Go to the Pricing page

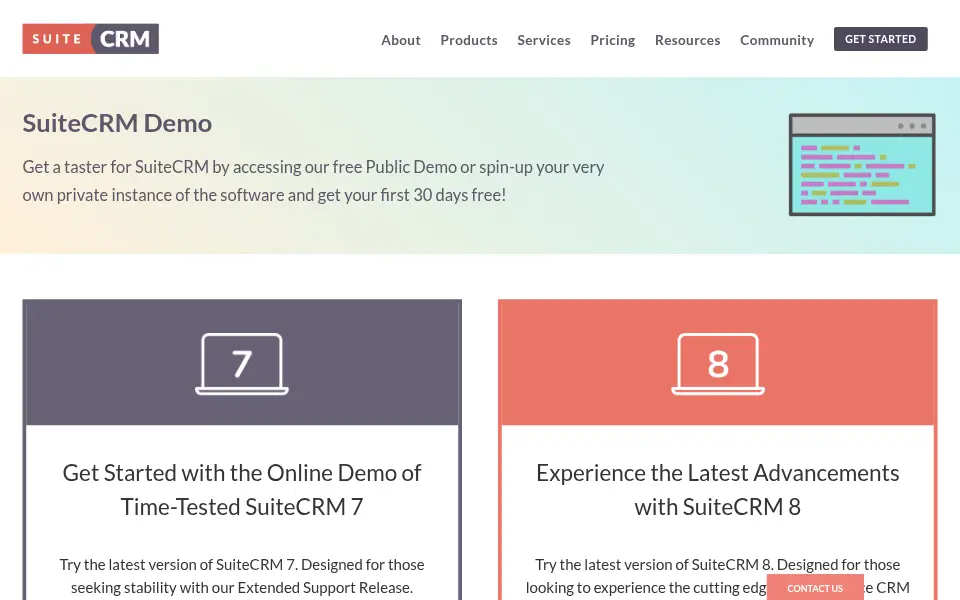612,40
